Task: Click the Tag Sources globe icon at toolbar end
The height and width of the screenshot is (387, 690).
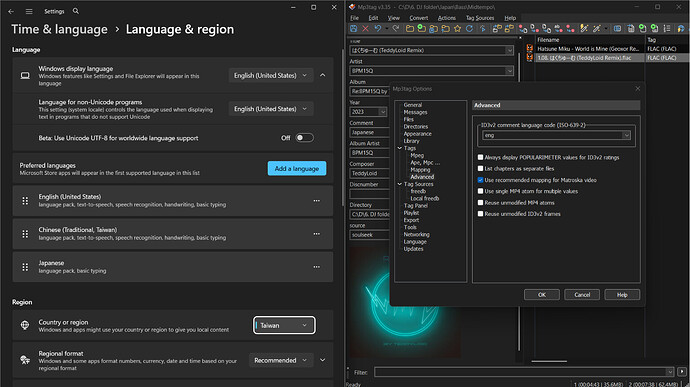Action: 681,29
